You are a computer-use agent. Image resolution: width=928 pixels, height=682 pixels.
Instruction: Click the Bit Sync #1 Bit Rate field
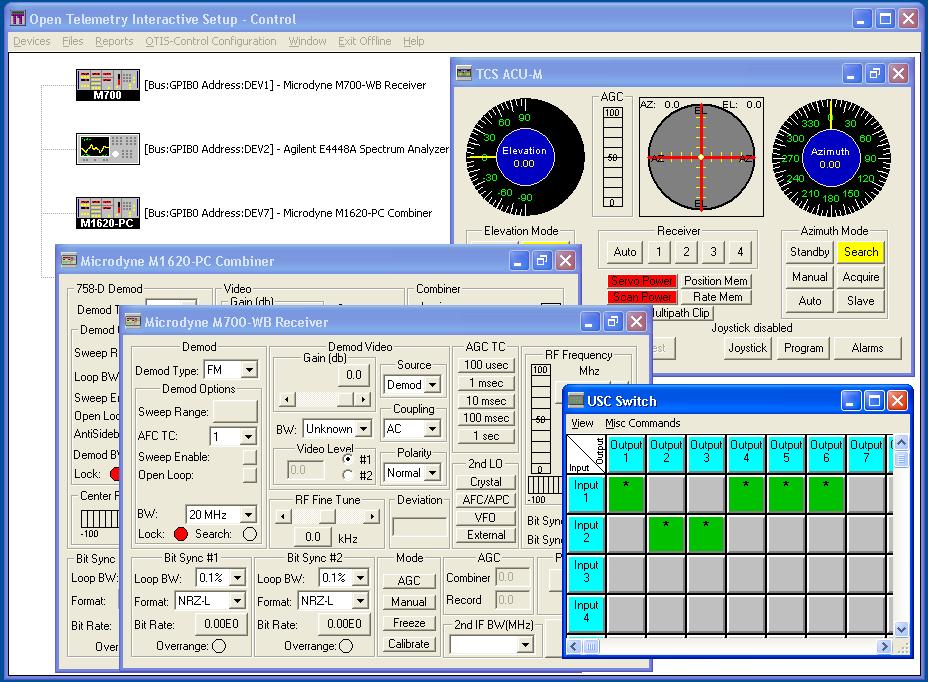point(221,624)
